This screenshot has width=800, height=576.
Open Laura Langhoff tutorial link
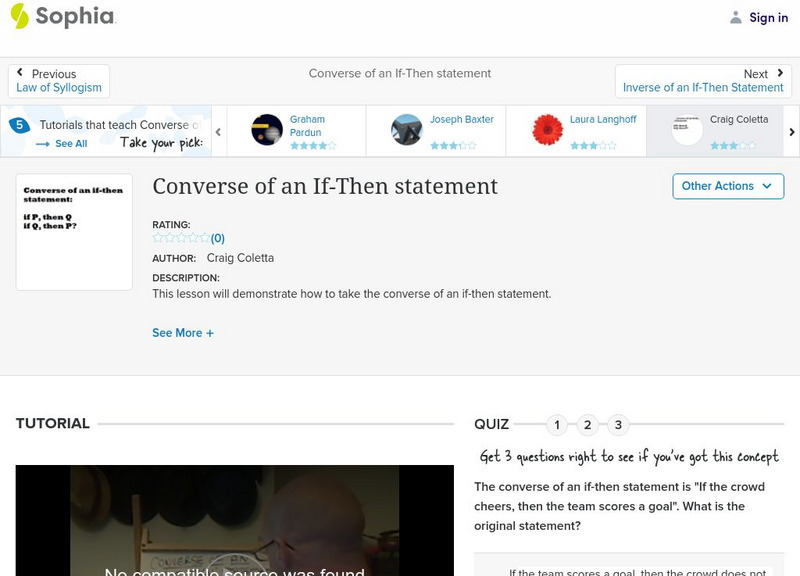click(603, 119)
